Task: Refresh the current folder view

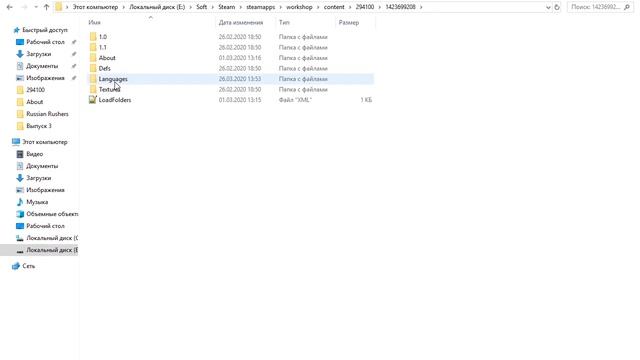Action: point(557,7)
